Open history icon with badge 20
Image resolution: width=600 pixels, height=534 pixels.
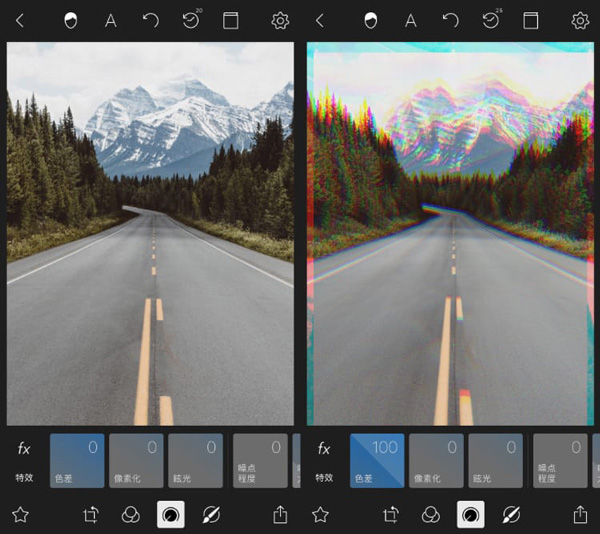point(190,20)
